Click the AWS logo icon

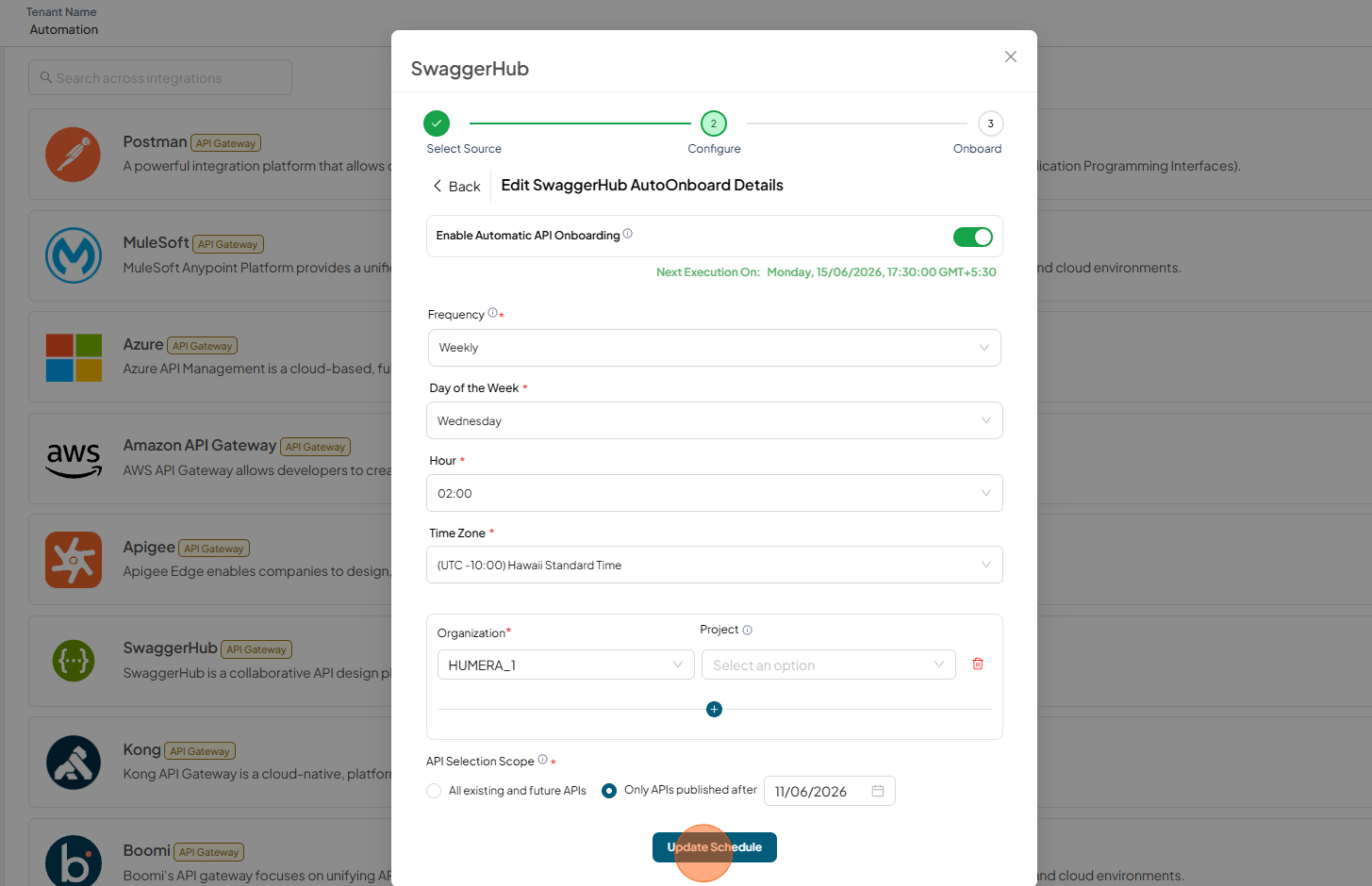click(74, 459)
